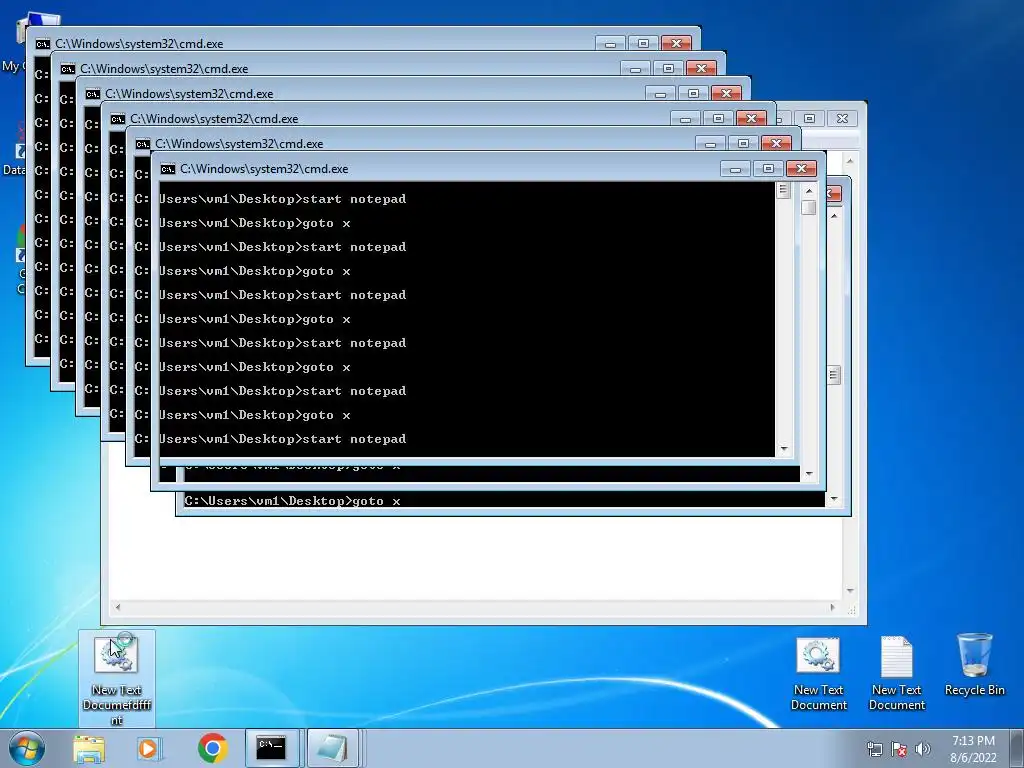Close the second cmd.exe window from front
The image size is (1024, 768).
coord(776,143)
